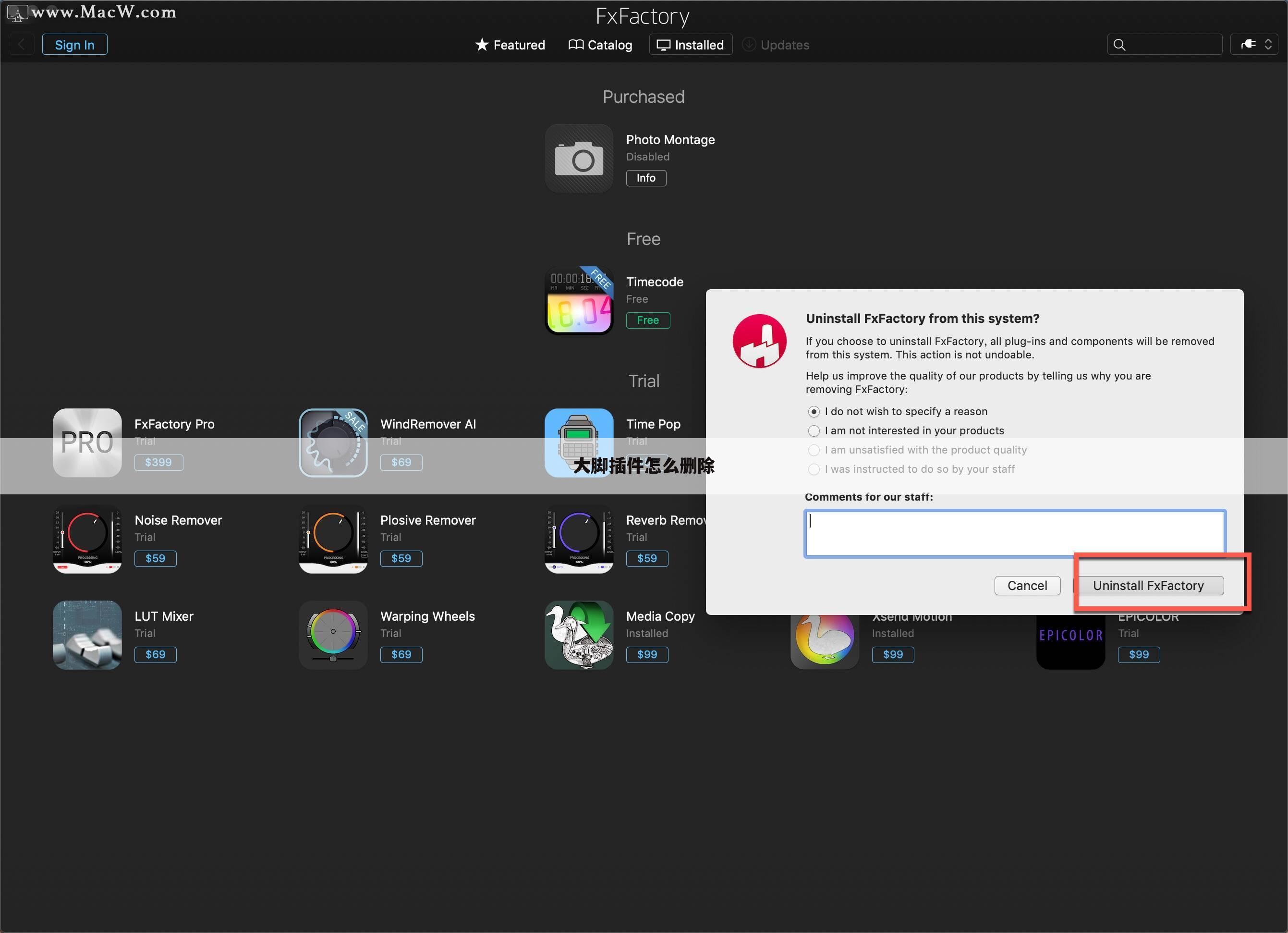Open the Plosive Remover icon
The image size is (1288, 933).
[x=333, y=539]
